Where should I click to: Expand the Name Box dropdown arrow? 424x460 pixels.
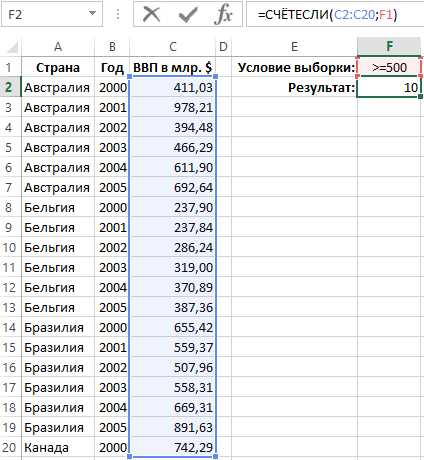tap(92, 13)
